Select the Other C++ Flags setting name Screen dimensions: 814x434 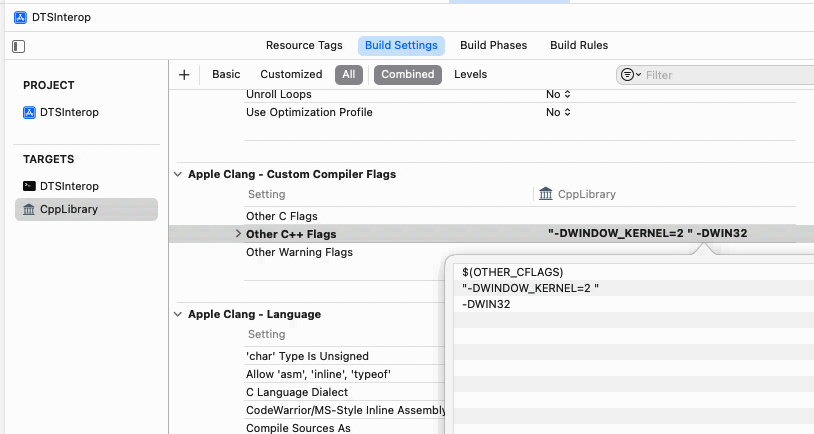(291, 234)
